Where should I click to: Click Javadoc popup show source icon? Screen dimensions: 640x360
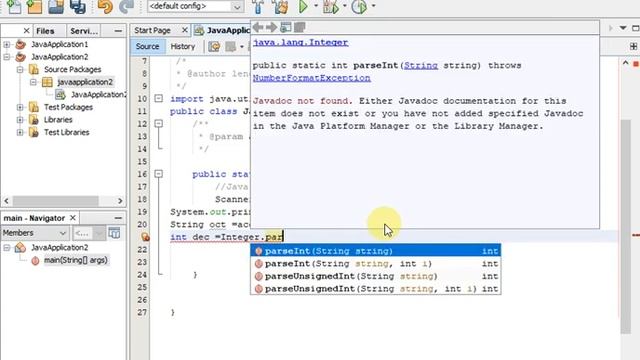tap(300, 27)
